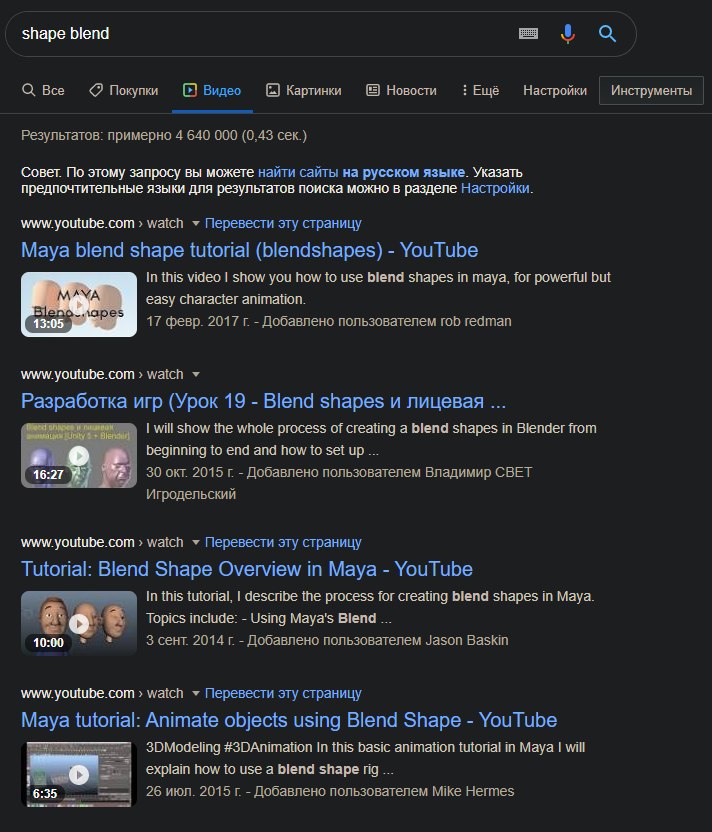Click the name 'Игродельский' under second result
The height and width of the screenshot is (832, 712).
191,495
